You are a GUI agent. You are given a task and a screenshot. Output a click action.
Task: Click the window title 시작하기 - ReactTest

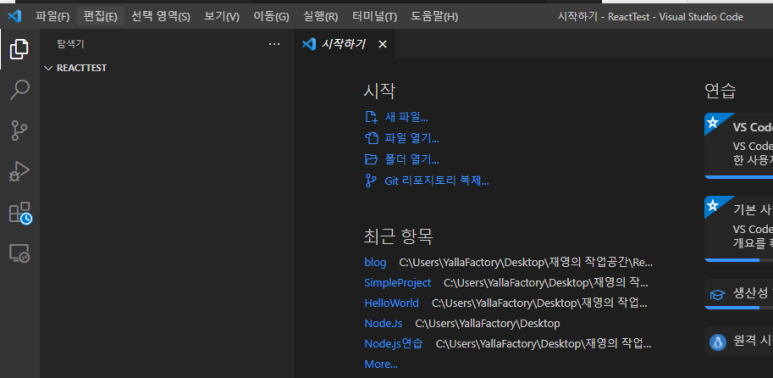coord(605,17)
